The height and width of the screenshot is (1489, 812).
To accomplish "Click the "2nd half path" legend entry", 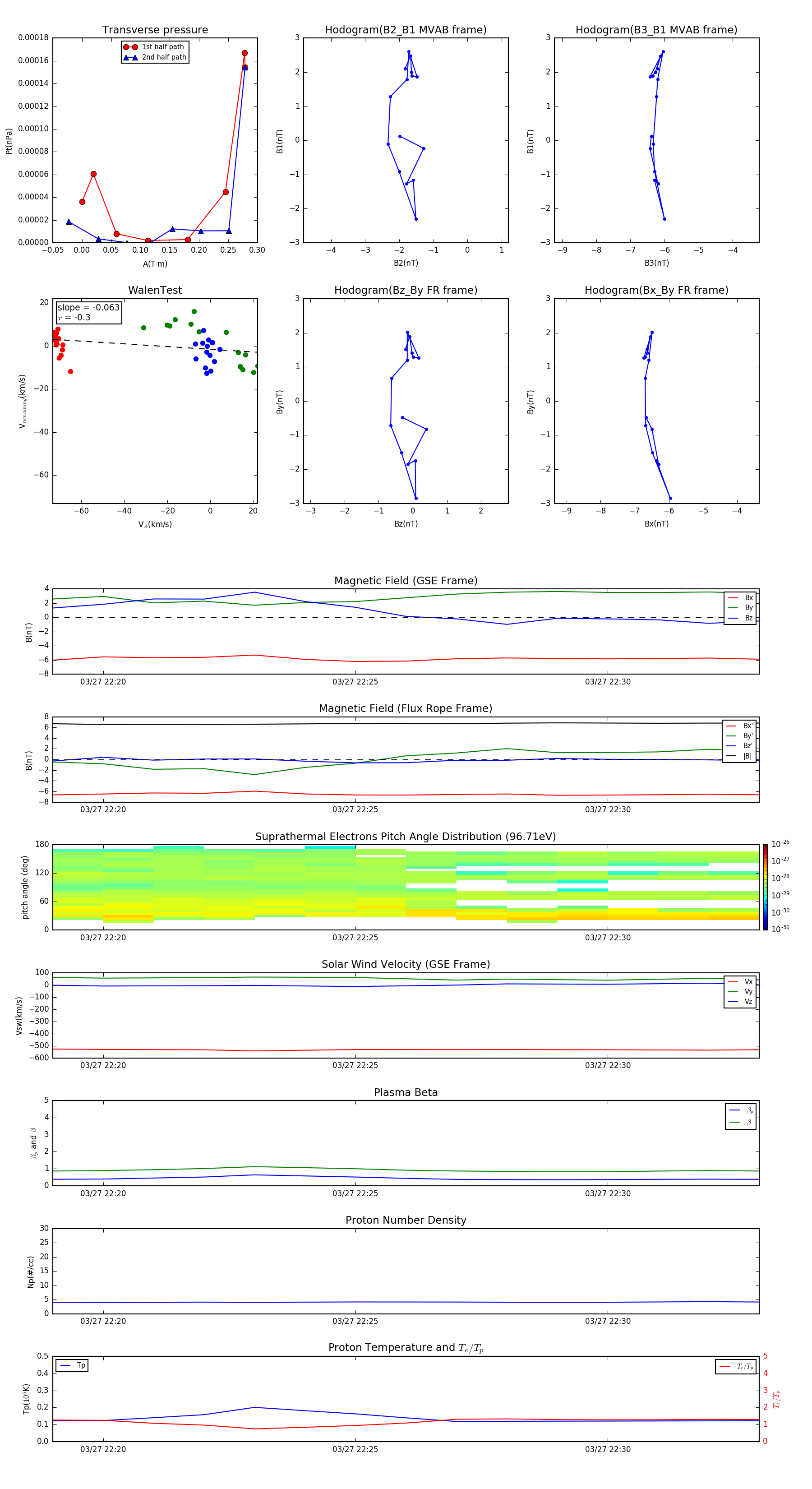I will [x=154, y=57].
